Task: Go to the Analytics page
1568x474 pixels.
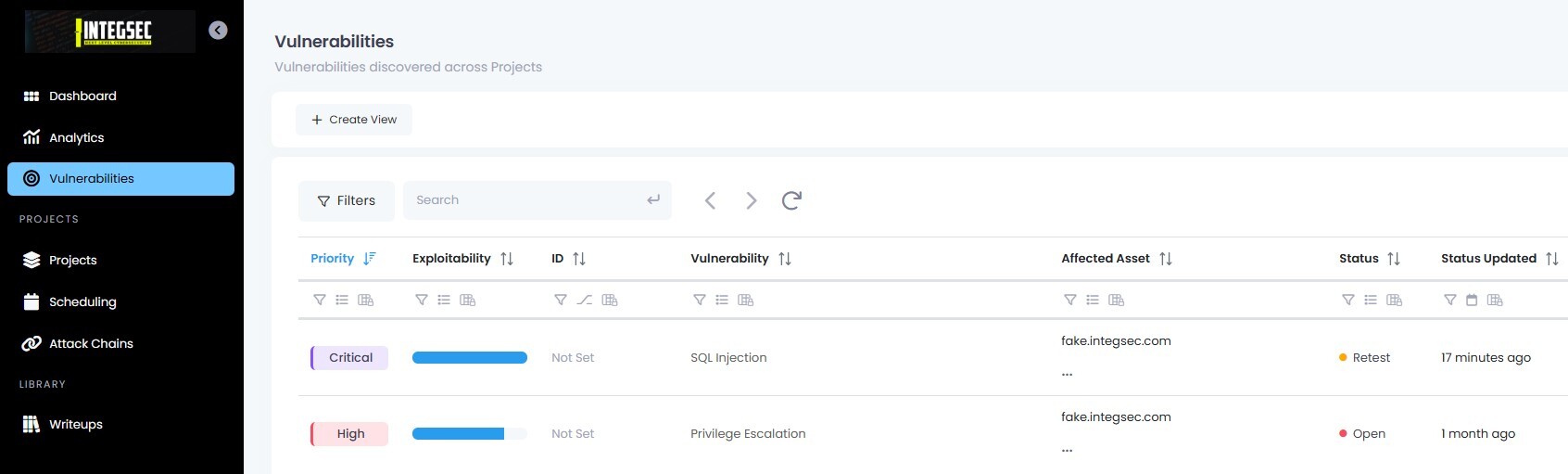Action: [x=76, y=137]
